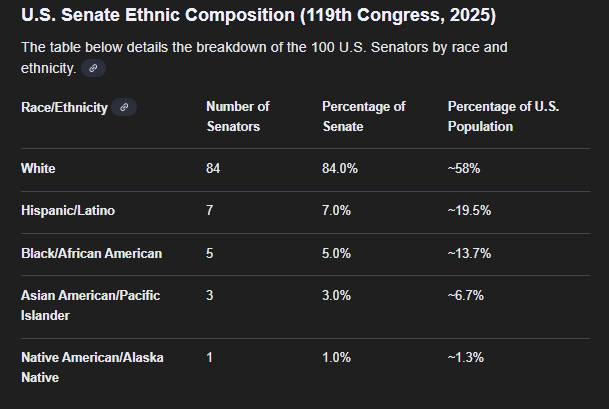Select the 7.0% Senate percentage cell
The height and width of the screenshot is (409, 609).
336,211
